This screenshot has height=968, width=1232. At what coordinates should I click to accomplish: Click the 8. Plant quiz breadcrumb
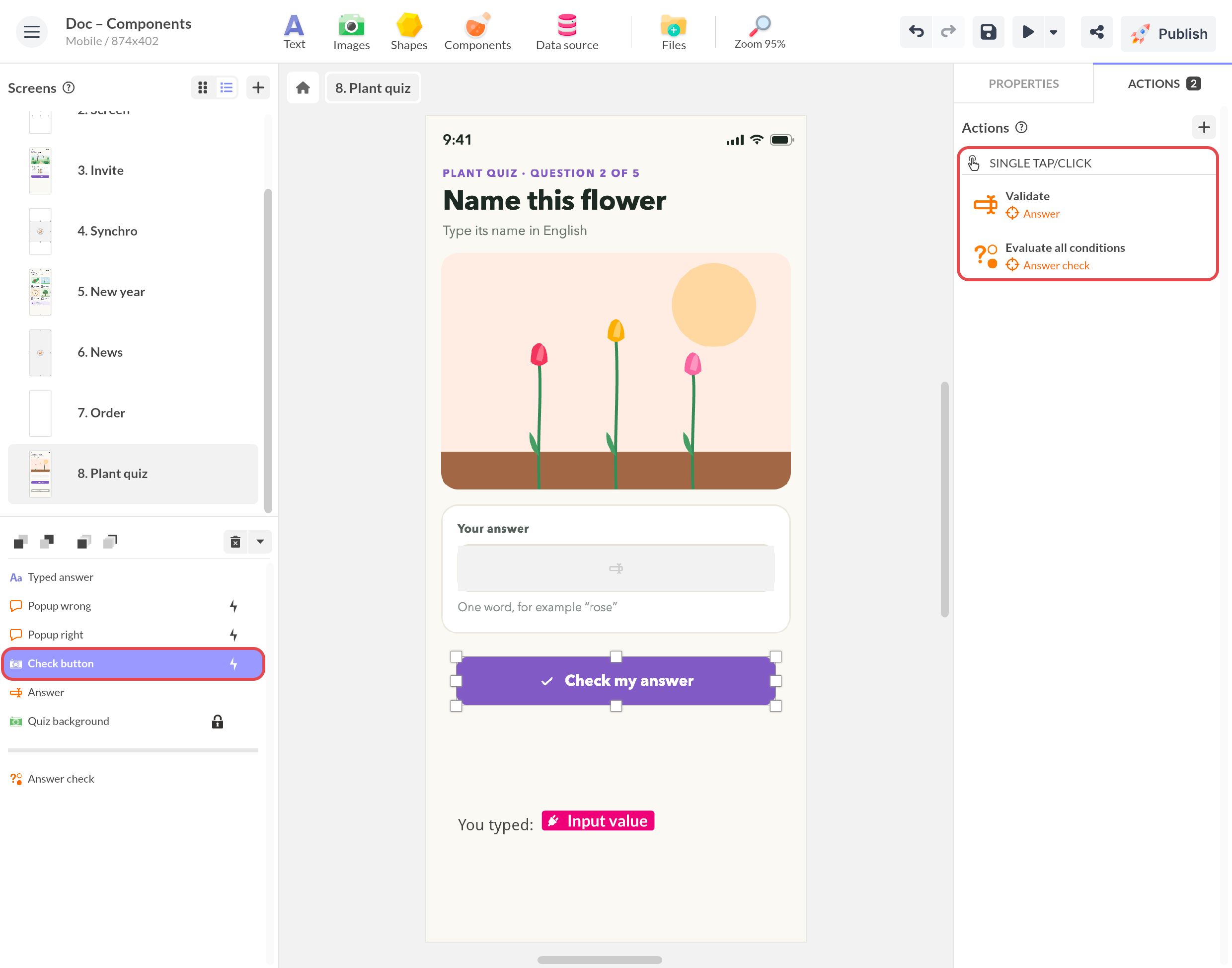click(373, 88)
